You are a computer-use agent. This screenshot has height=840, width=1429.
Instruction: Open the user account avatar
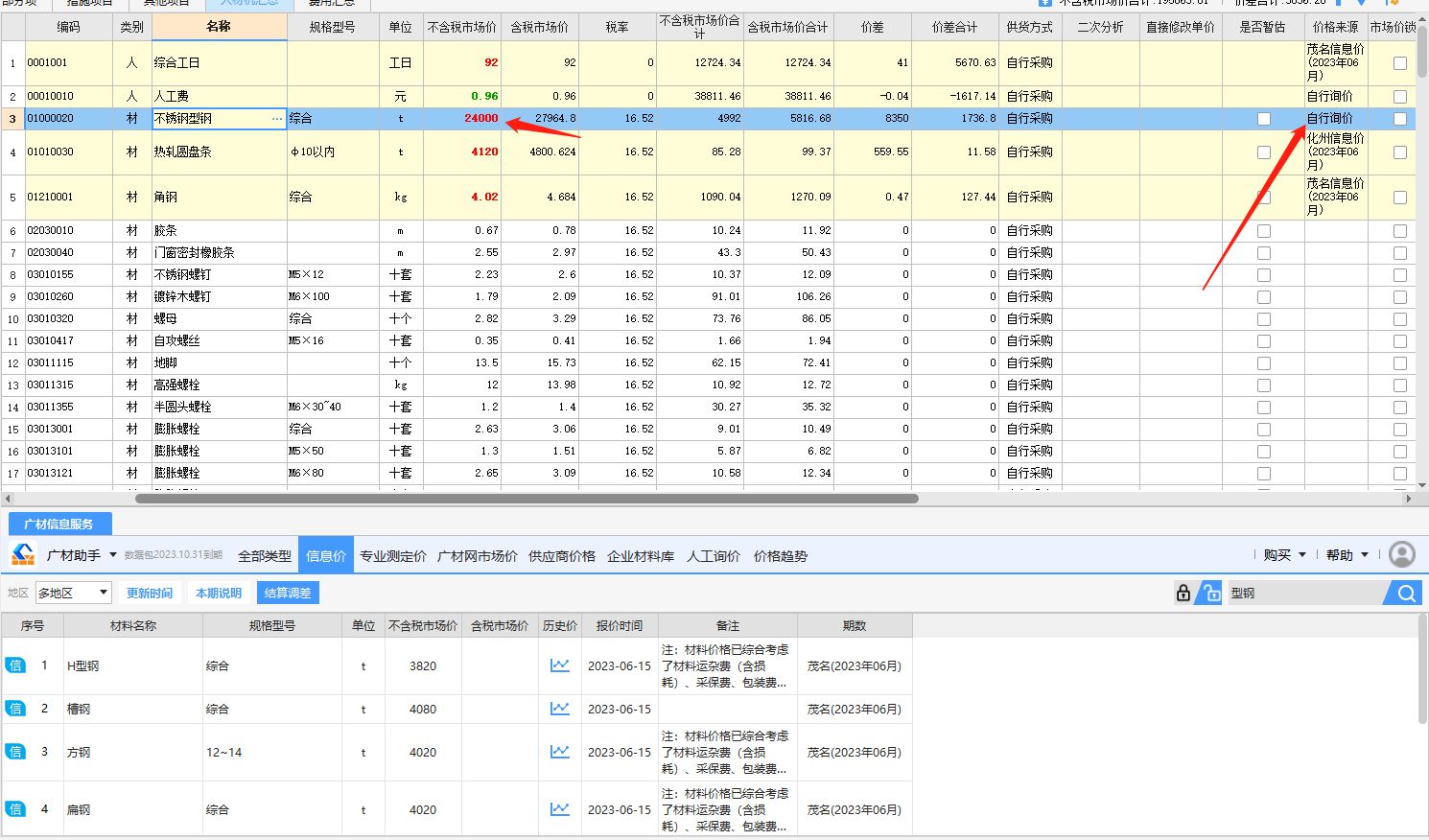pyautogui.click(x=1402, y=554)
